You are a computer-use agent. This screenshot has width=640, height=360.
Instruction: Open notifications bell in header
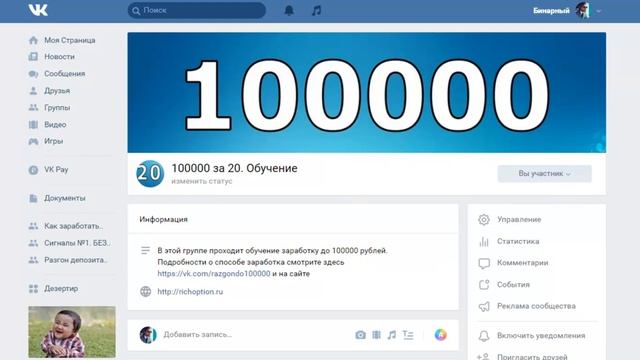289,10
